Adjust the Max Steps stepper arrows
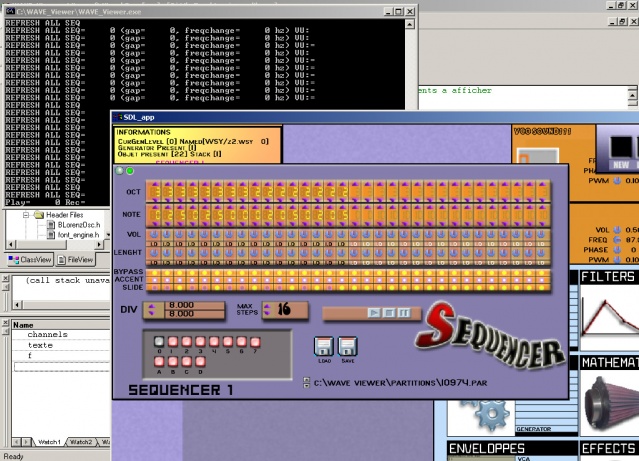This screenshot has height=461, width=639. click(267, 311)
